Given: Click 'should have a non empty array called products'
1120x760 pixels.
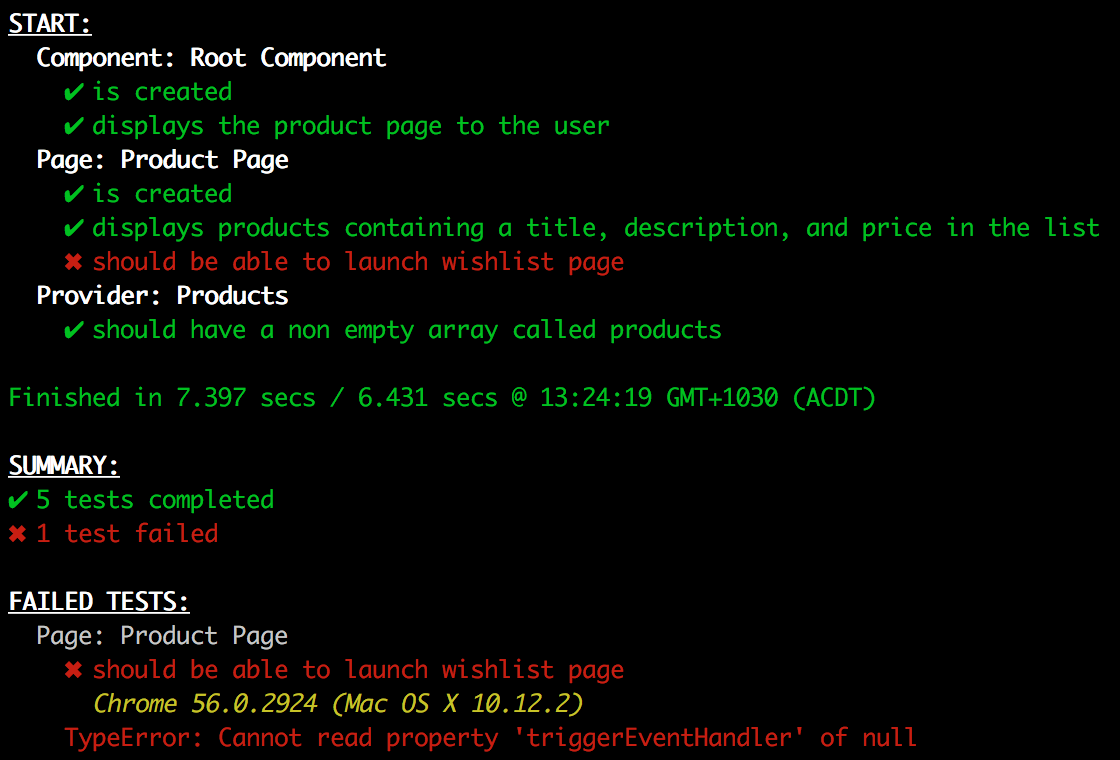Looking at the screenshot, I should pos(406,330).
